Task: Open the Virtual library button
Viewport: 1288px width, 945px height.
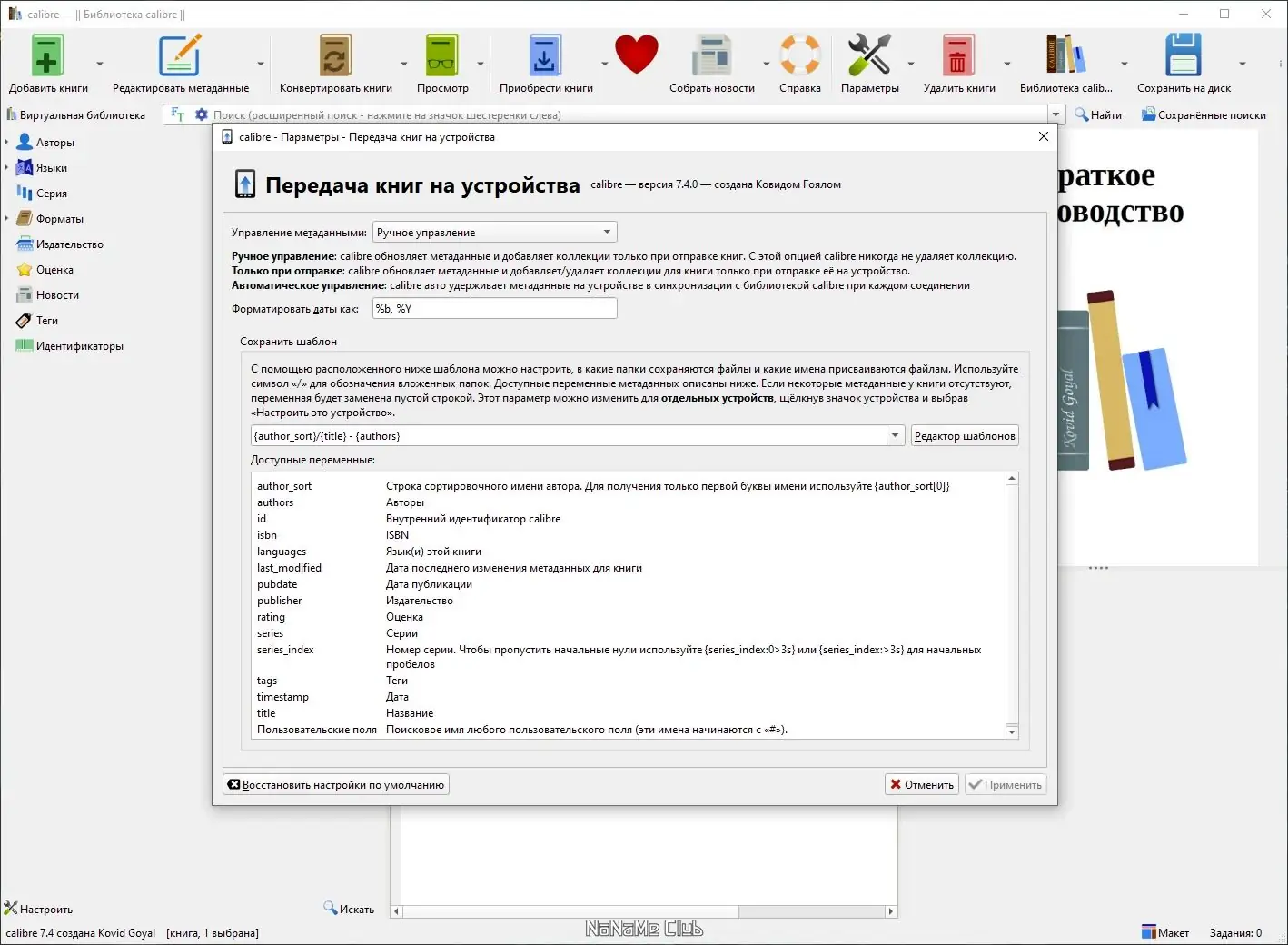Action: pyautogui.click(x=75, y=115)
